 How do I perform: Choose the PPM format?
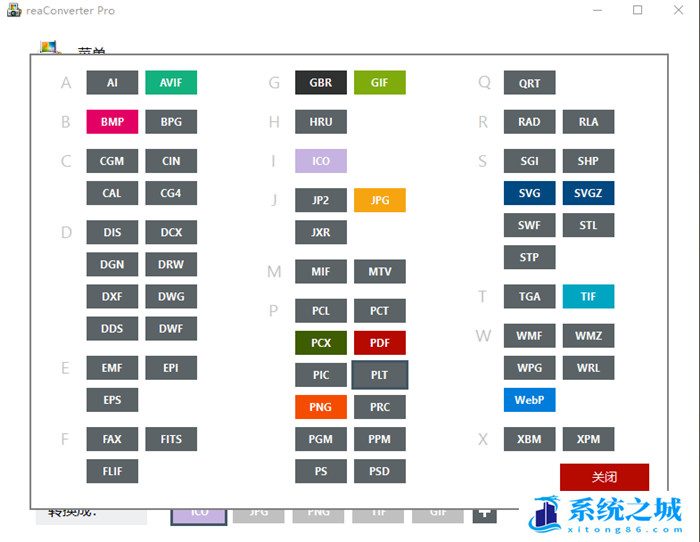pos(379,440)
